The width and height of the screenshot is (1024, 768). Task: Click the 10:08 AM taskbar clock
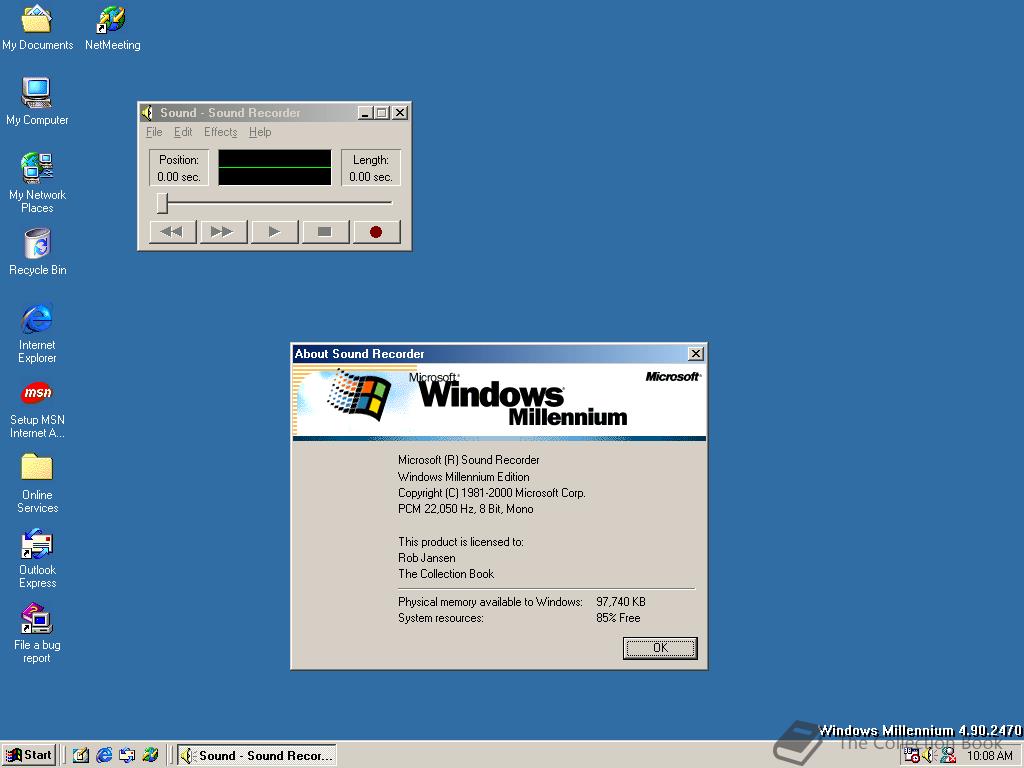point(990,756)
